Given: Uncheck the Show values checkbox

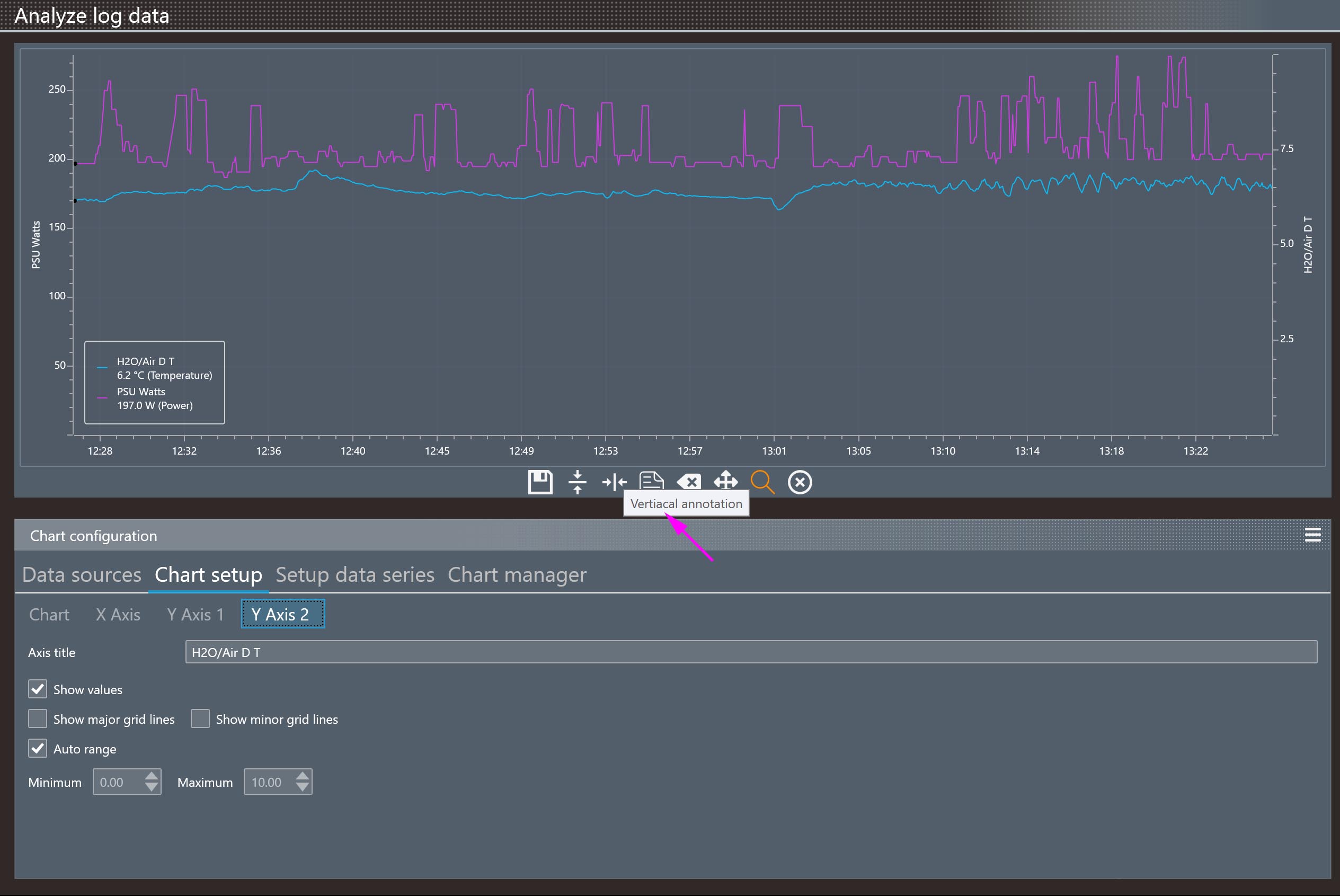Looking at the screenshot, I should click(x=38, y=689).
